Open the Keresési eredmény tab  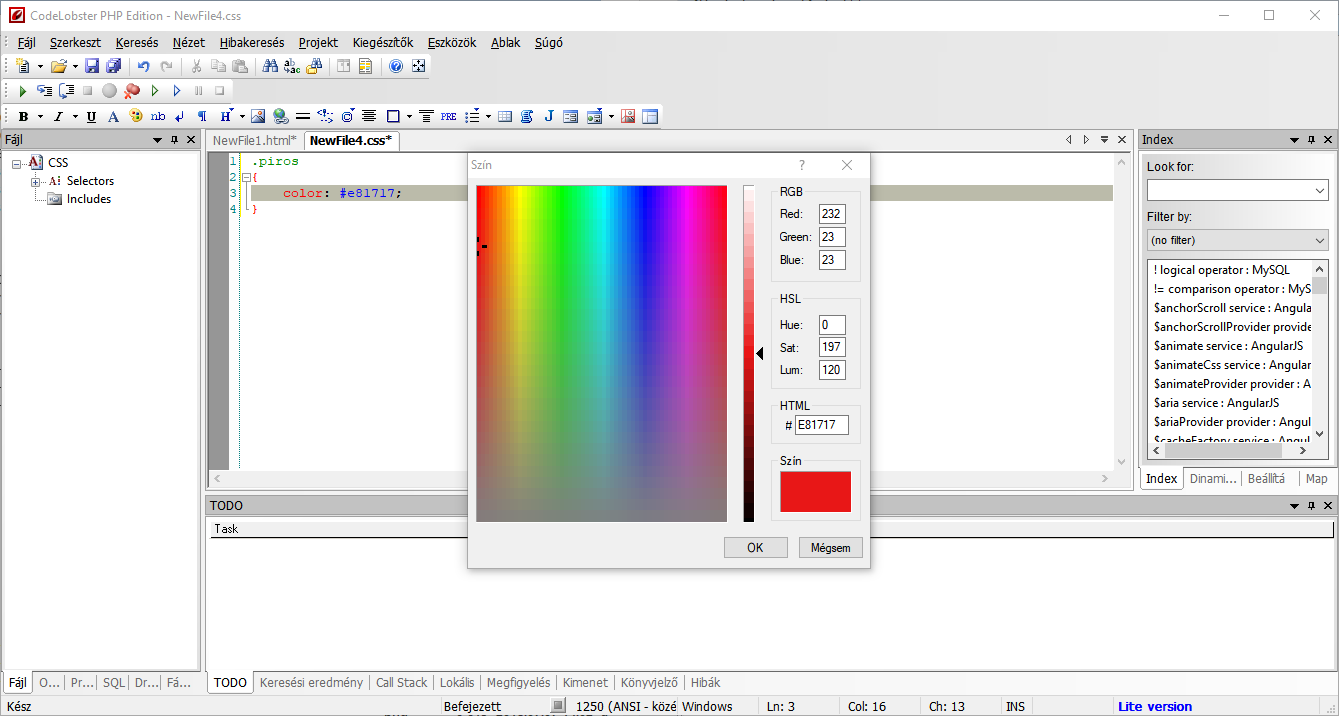(x=311, y=683)
